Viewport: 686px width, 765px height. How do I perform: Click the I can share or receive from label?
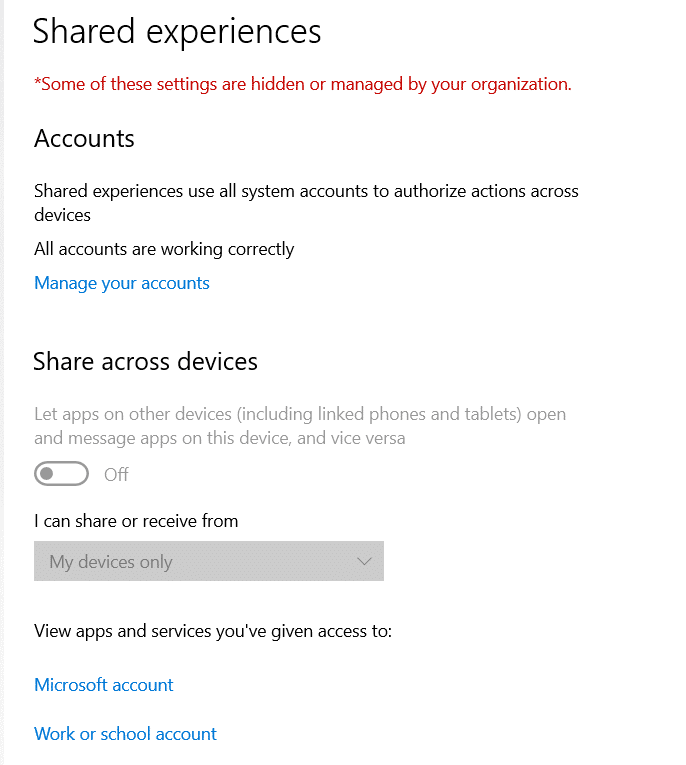(x=136, y=521)
